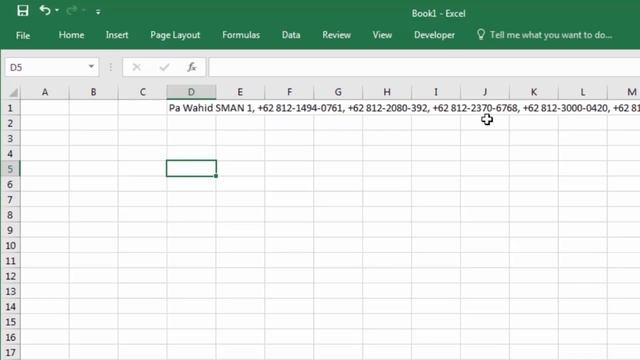This screenshot has height=360, width=640.
Task: Select row 8 header
Action: [x=10, y=215]
